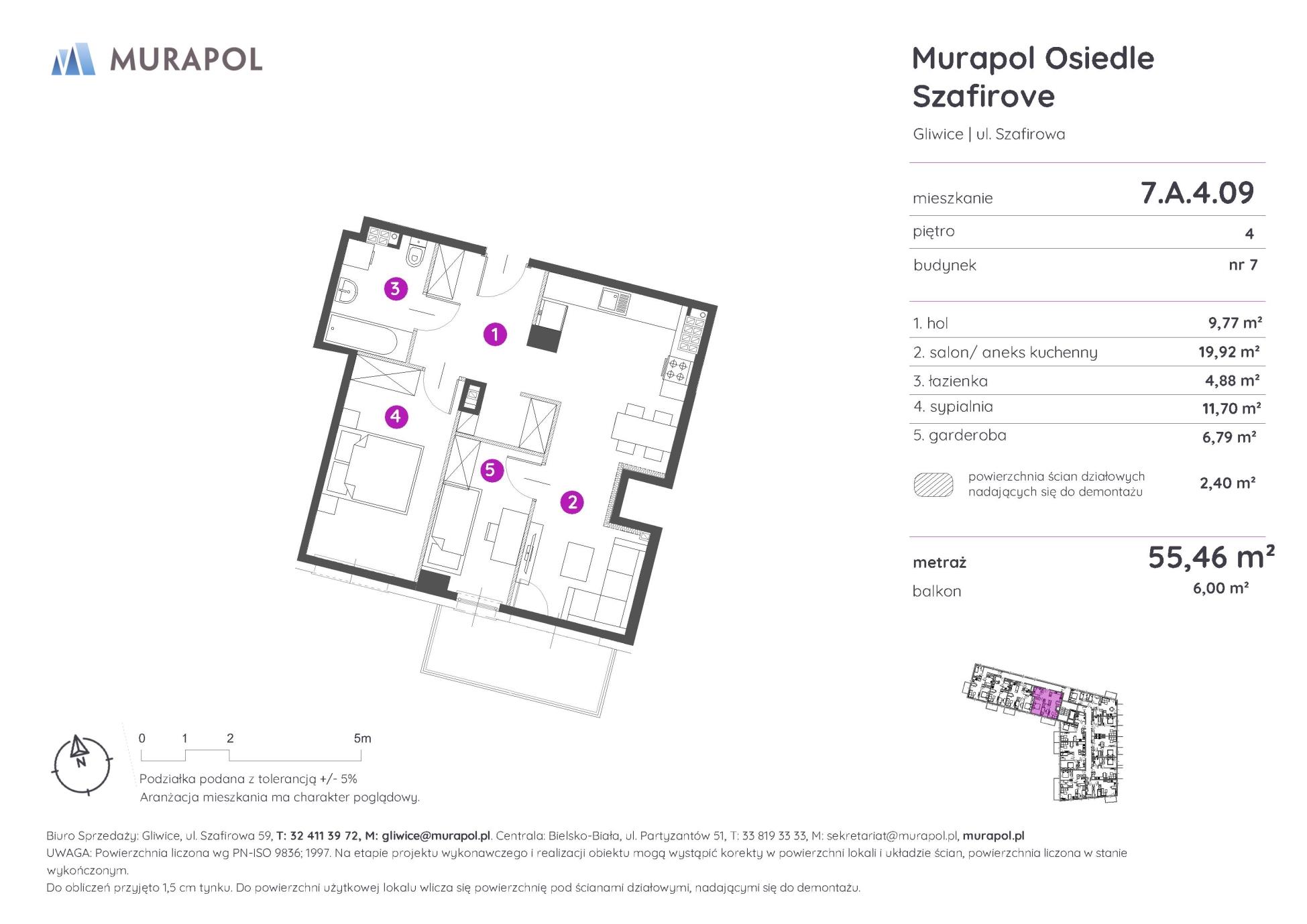Click the stovetop icon in kitchen
Viewport: 1307px width, 924px height.
point(677,370)
